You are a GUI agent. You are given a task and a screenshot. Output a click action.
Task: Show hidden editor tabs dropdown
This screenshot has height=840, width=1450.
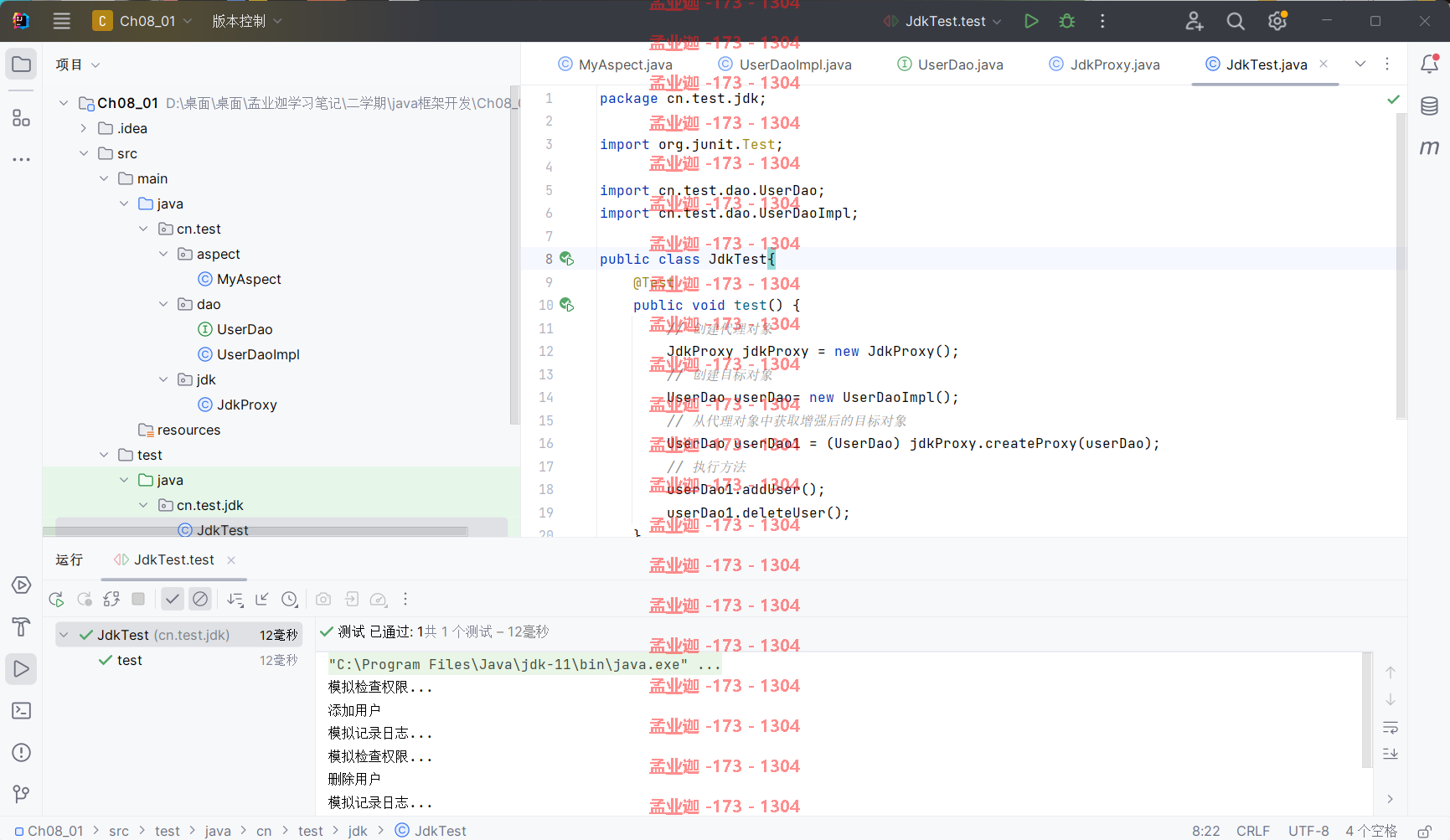click(x=1360, y=64)
